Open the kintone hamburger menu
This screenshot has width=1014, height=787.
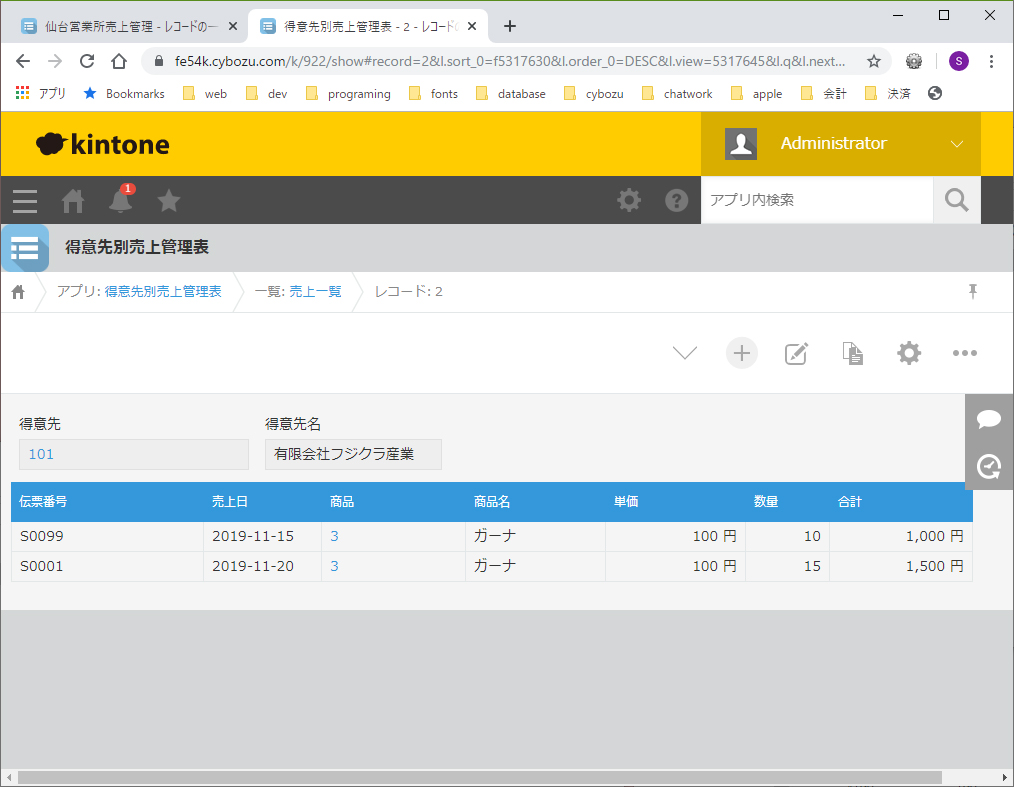click(25, 201)
